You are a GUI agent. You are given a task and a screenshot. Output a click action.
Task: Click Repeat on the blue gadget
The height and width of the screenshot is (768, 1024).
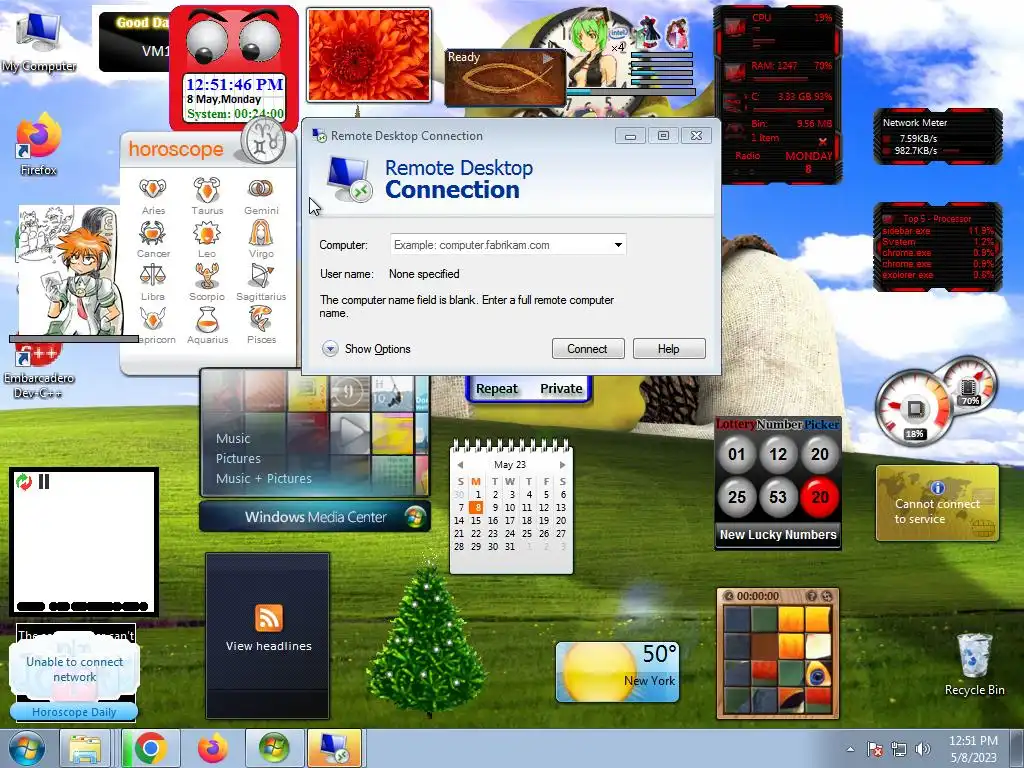coord(496,389)
